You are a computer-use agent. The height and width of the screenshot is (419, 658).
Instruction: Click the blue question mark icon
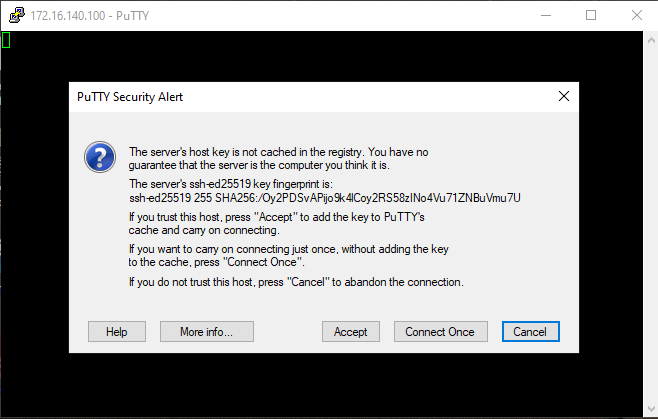point(100,157)
